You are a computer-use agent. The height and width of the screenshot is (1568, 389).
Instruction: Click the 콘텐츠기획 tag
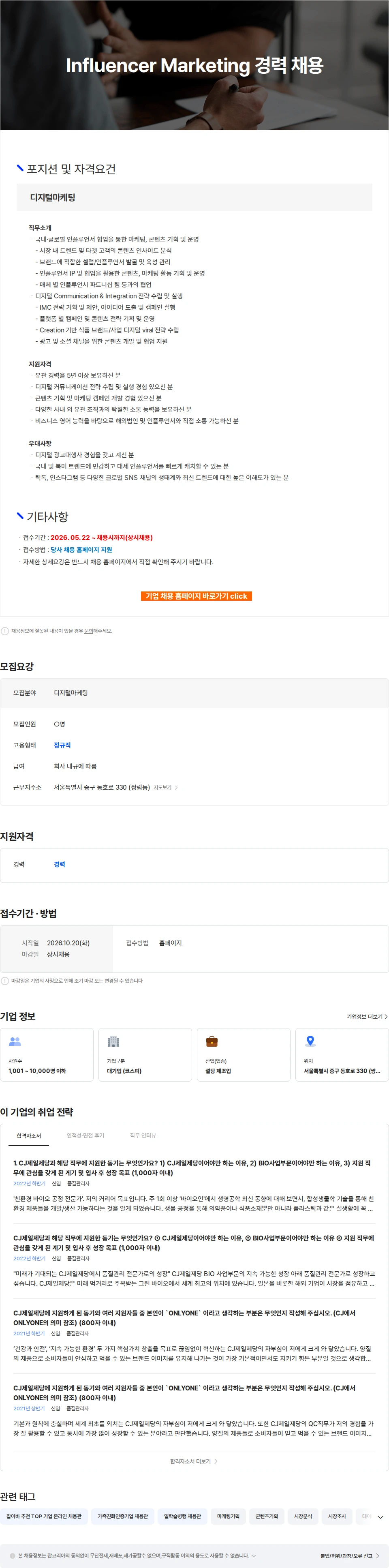coord(267,1516)
